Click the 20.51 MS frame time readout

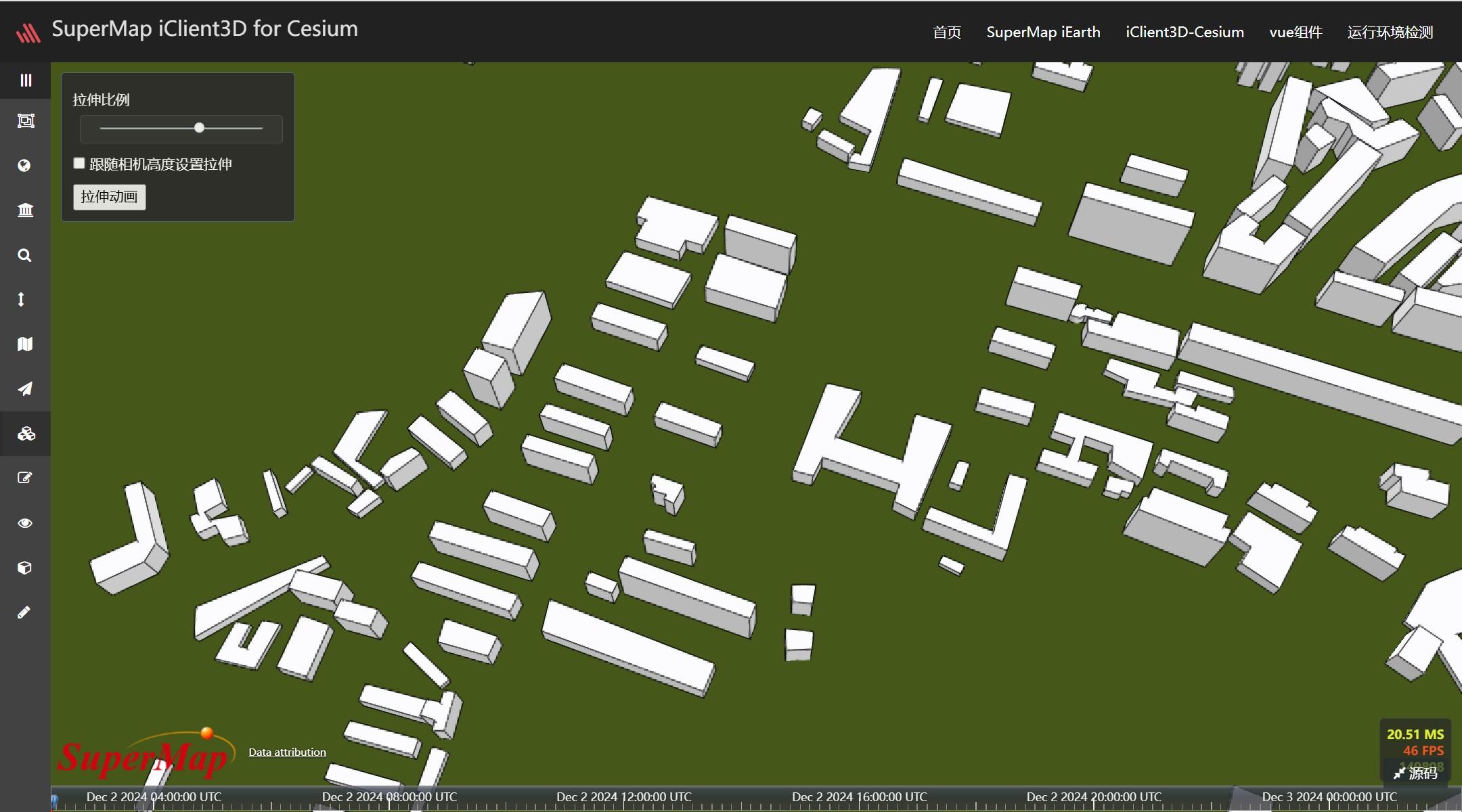[1415, 734]
